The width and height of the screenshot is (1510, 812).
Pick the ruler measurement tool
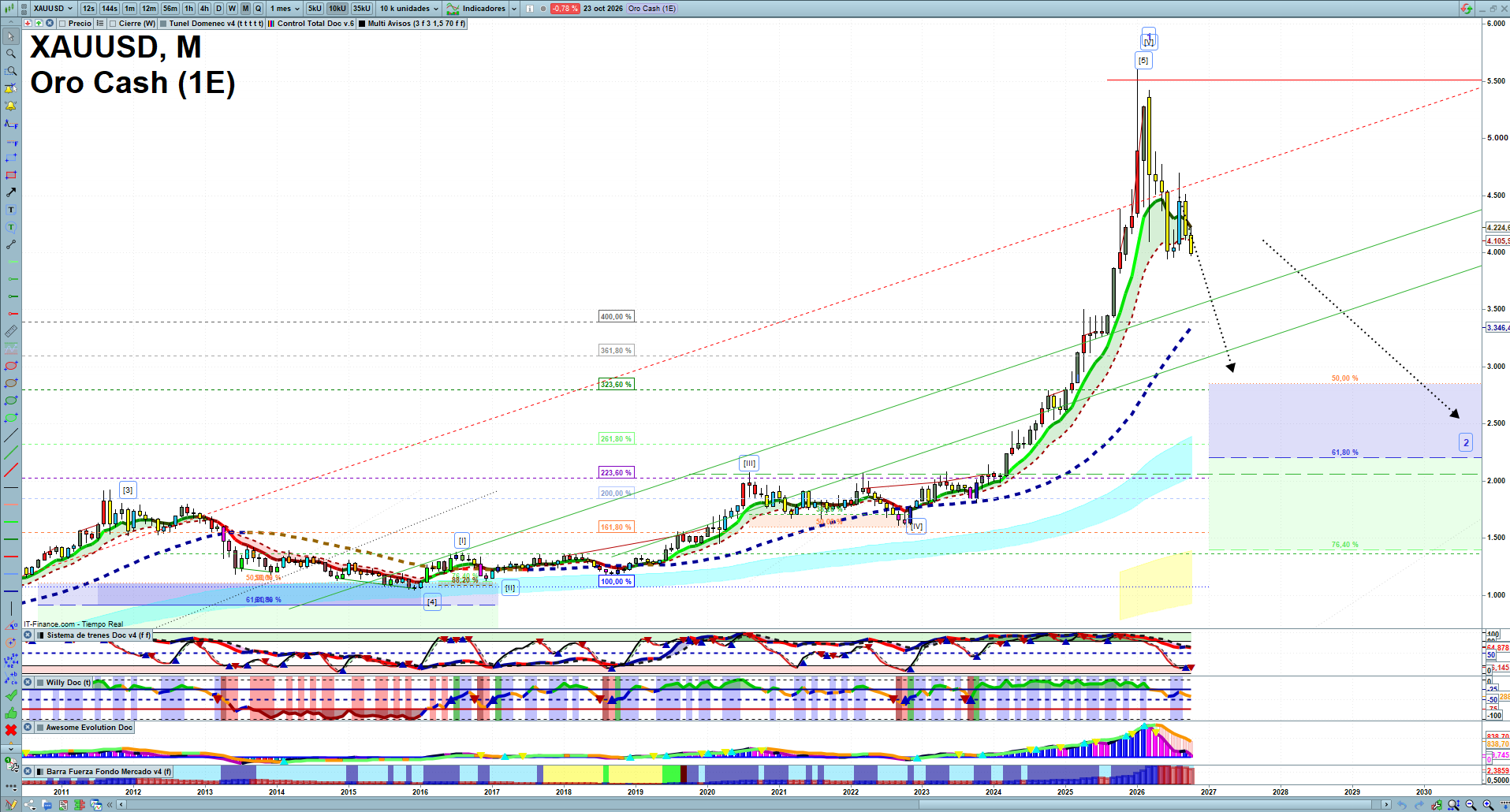pyautogui.click(x=11, y=331)
